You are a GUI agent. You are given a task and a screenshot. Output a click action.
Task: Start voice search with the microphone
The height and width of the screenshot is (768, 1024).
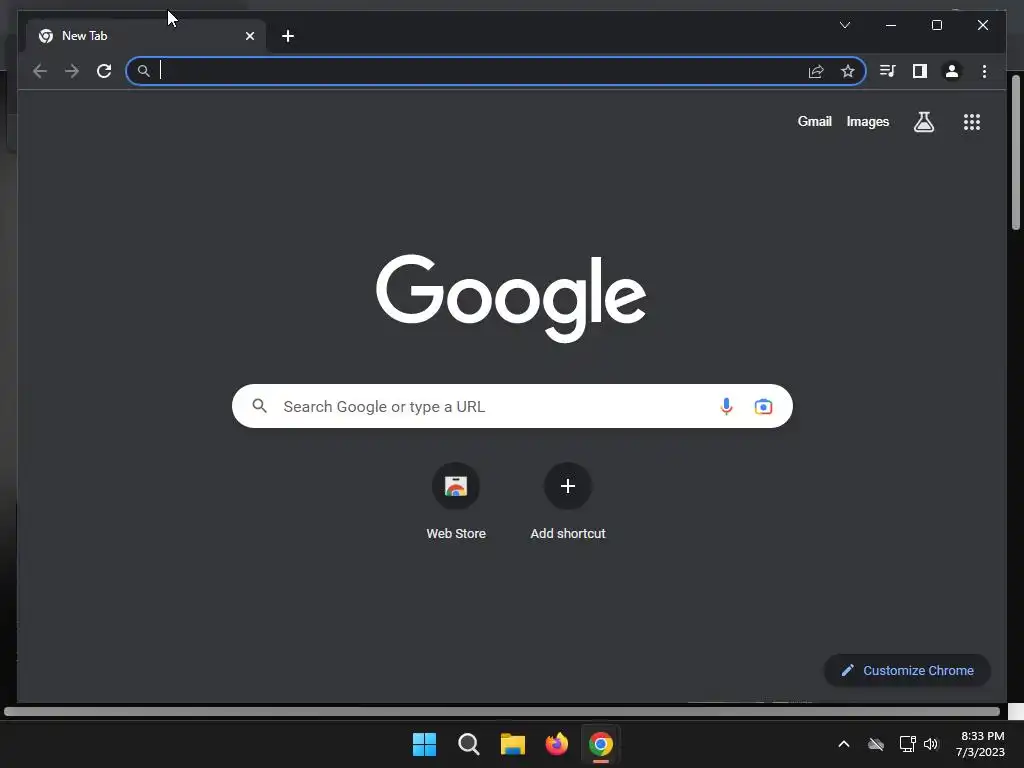[x=726, y=406]
